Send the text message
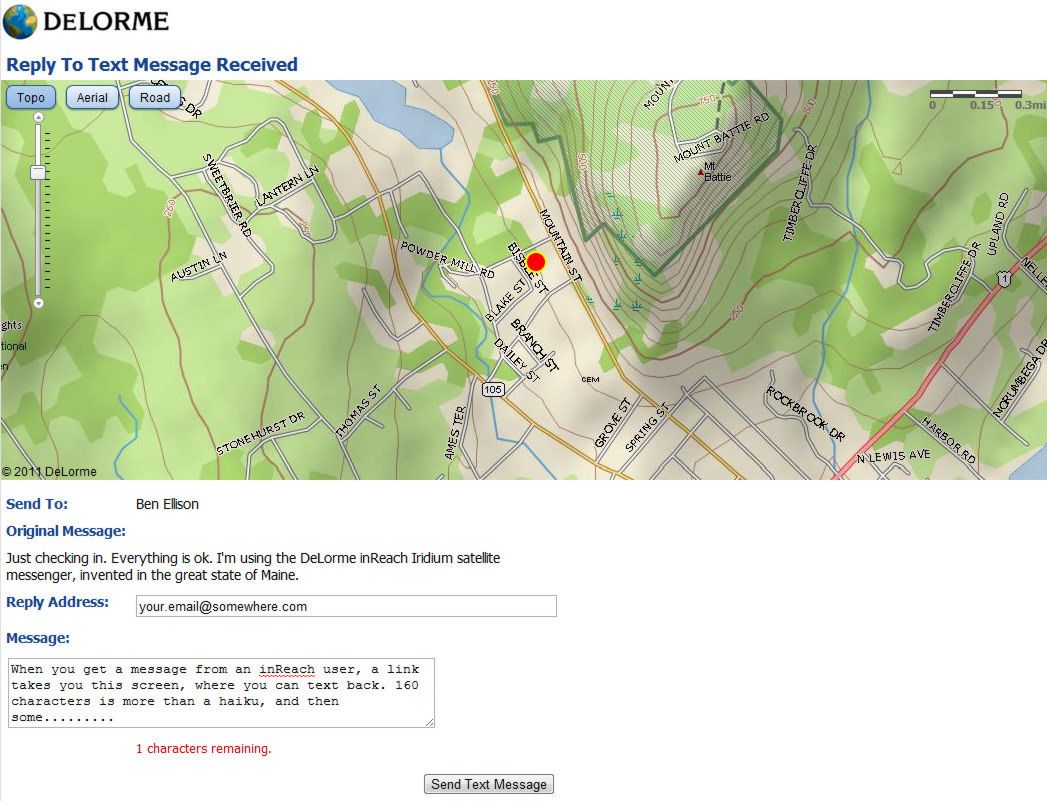The height and width of the screenshot is (801, 1047). coord(489,784)
